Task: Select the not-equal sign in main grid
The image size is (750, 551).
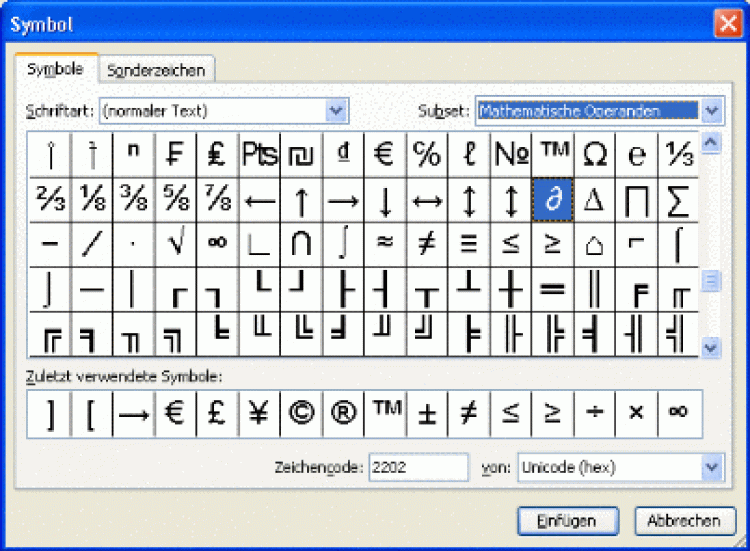Action: (426, 244)
